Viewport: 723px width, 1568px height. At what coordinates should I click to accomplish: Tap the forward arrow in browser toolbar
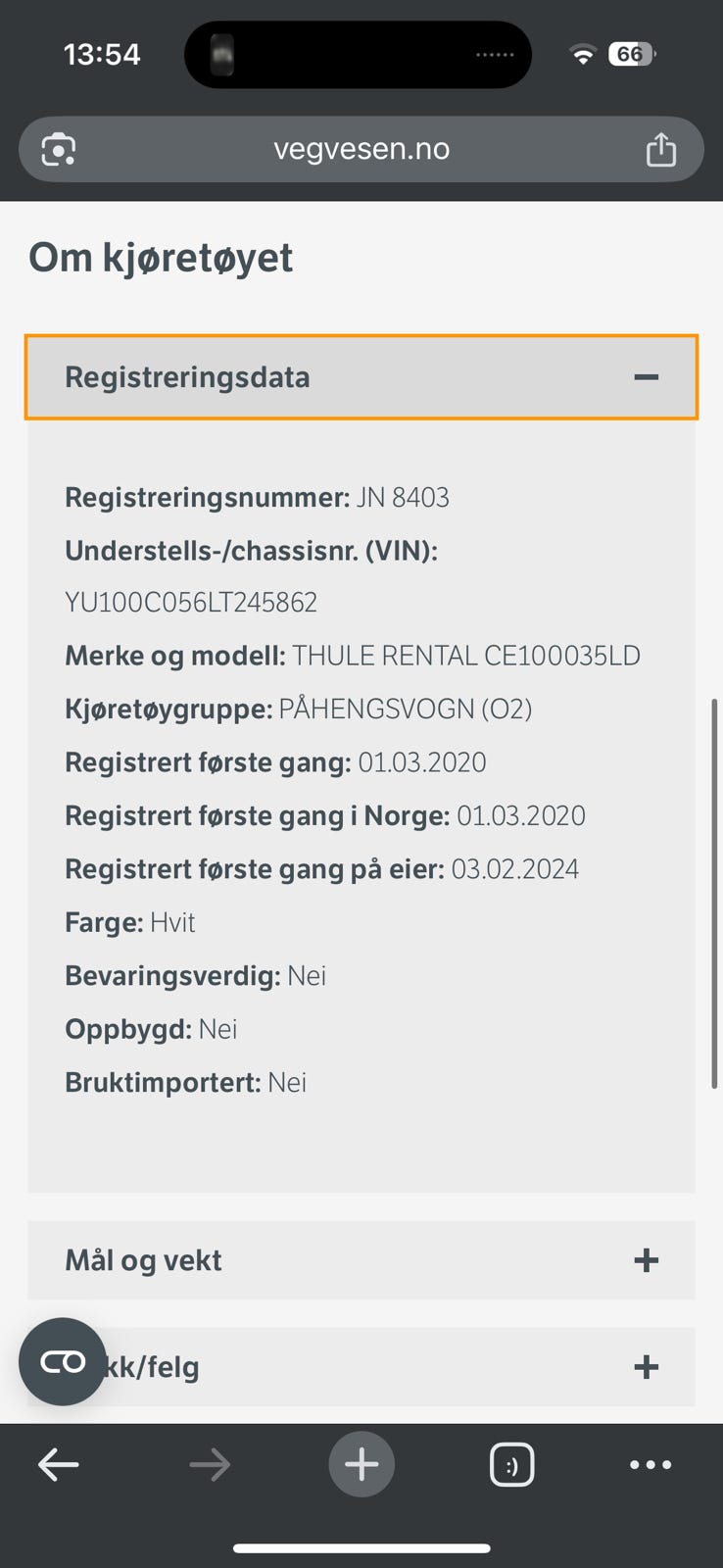[x=210, y=1465]
